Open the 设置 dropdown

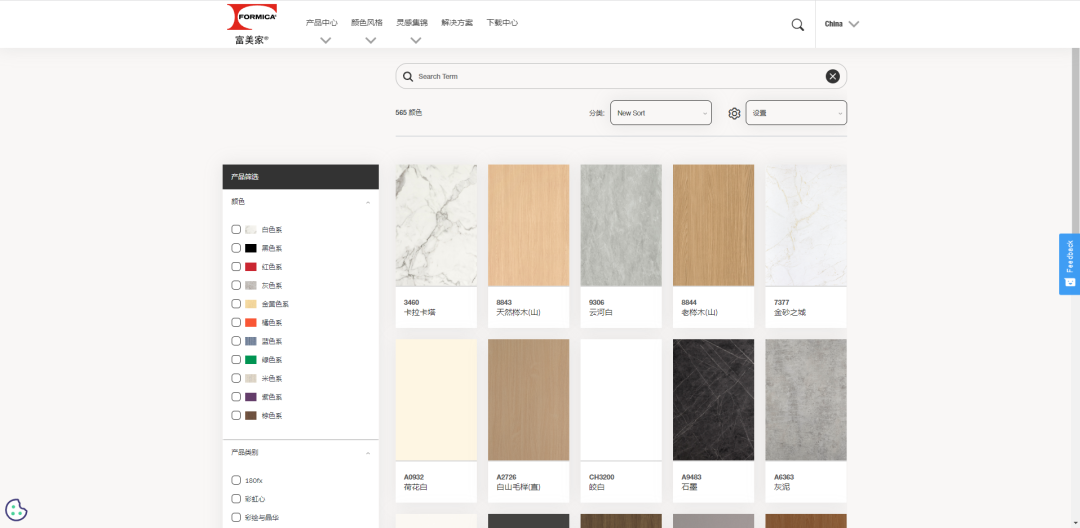tap(796, 113)
